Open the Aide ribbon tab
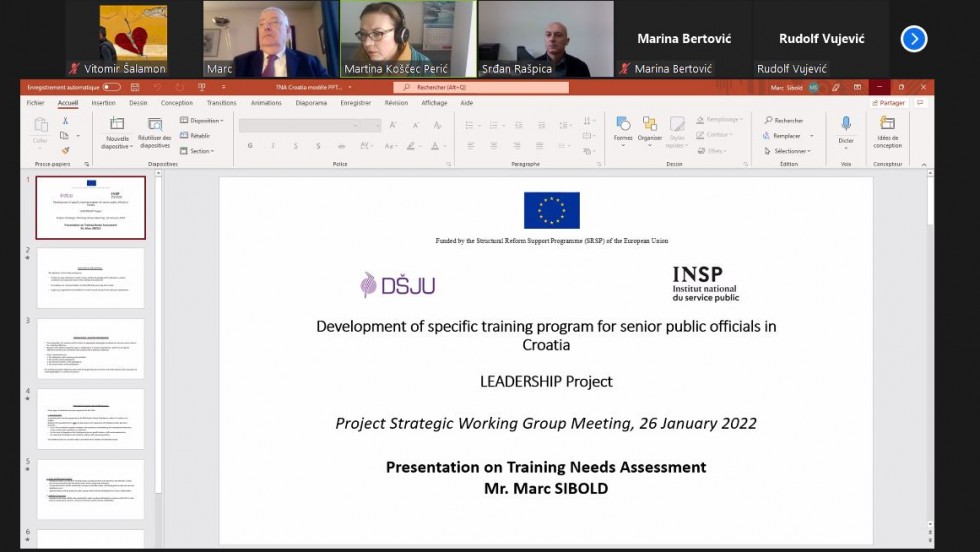 [x=467, y=103]
